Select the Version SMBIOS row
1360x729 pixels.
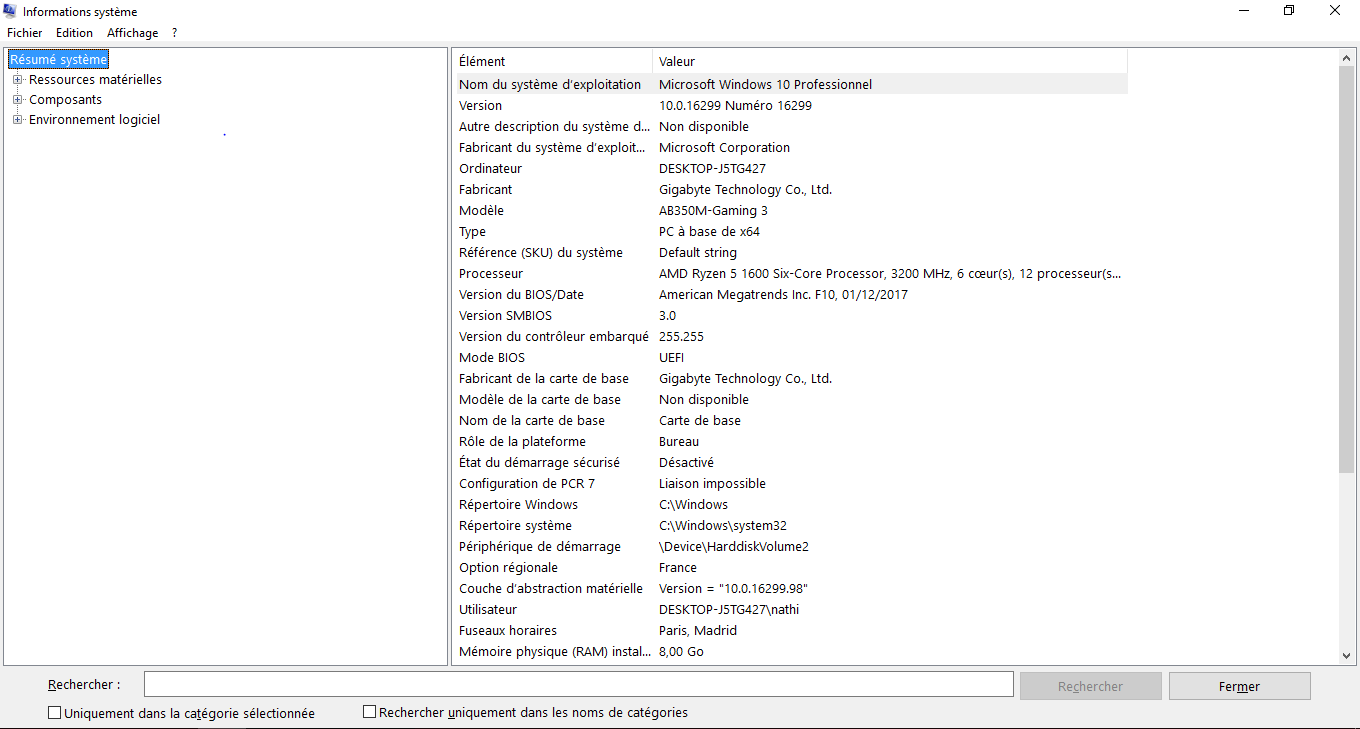tap(791, 315)
